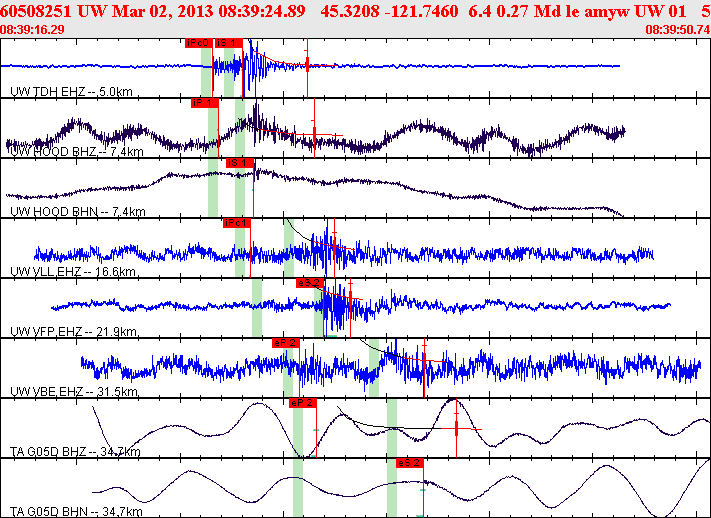Image resolution: width=711 pixels, height=518 pixels.
Task: Select the eS 2 pick on G05D BHN
Action: tap(410, 463)
